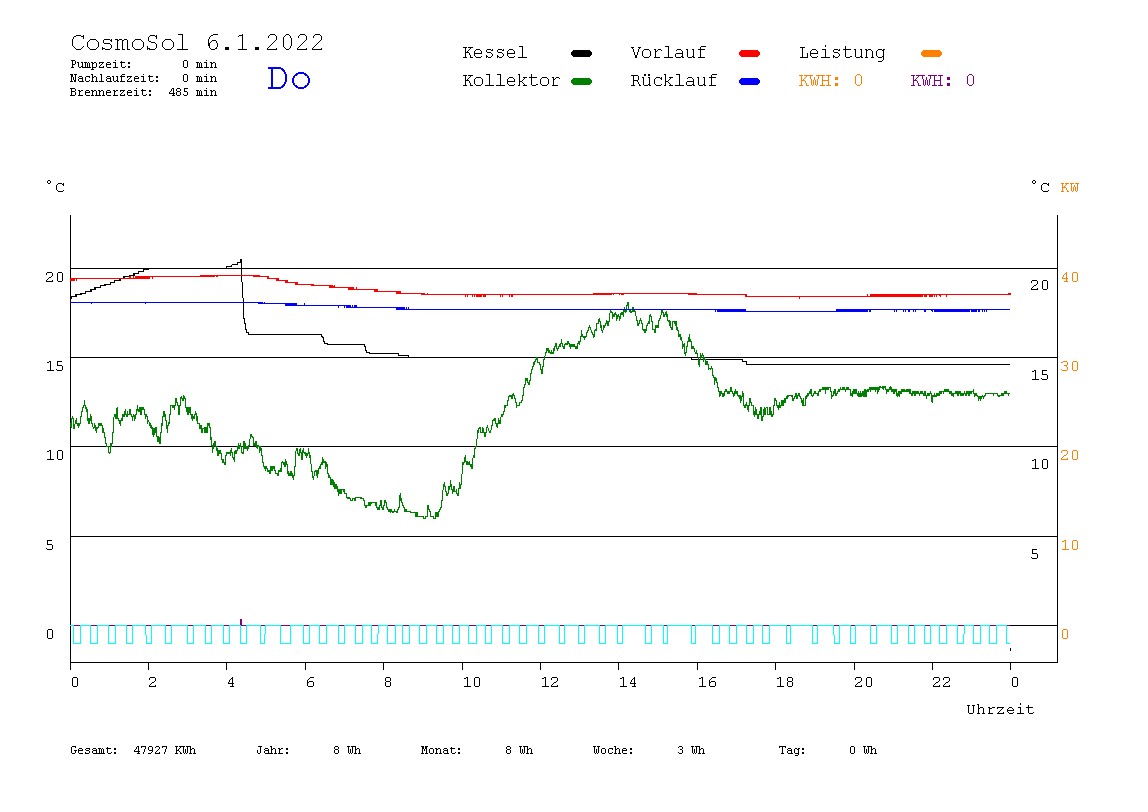
Task: Click the blue weekday label Do
Action: [288, 78]
